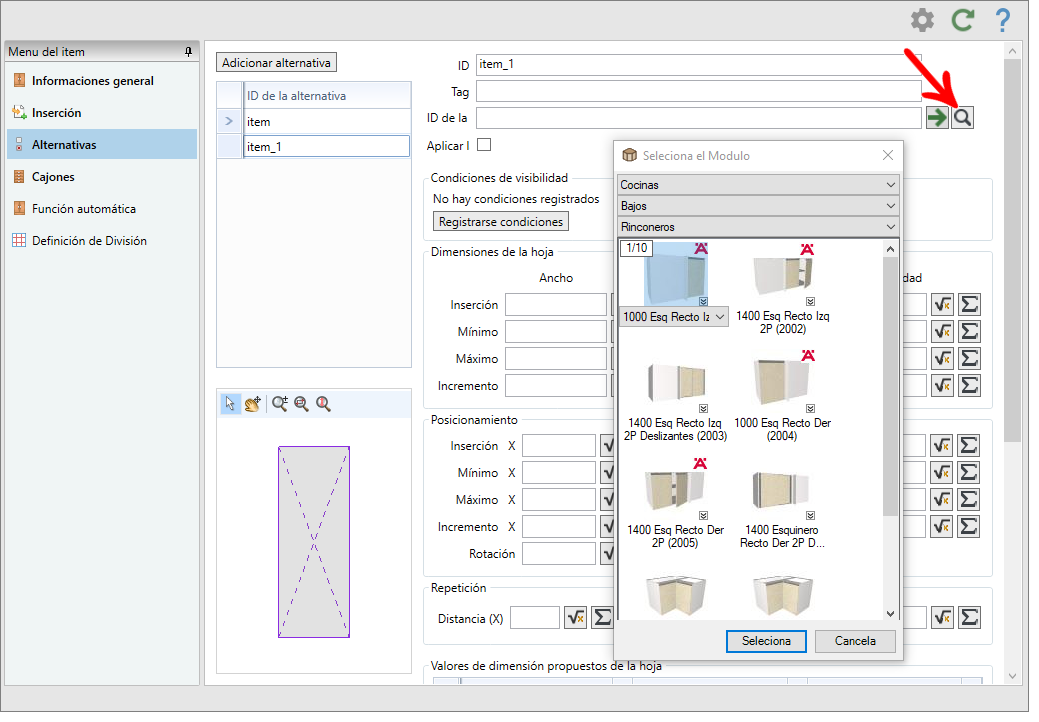Expand the Cocinas dropdown
Image resolution: width=1039 pixels, height=722 pixels.
[758, 185]
